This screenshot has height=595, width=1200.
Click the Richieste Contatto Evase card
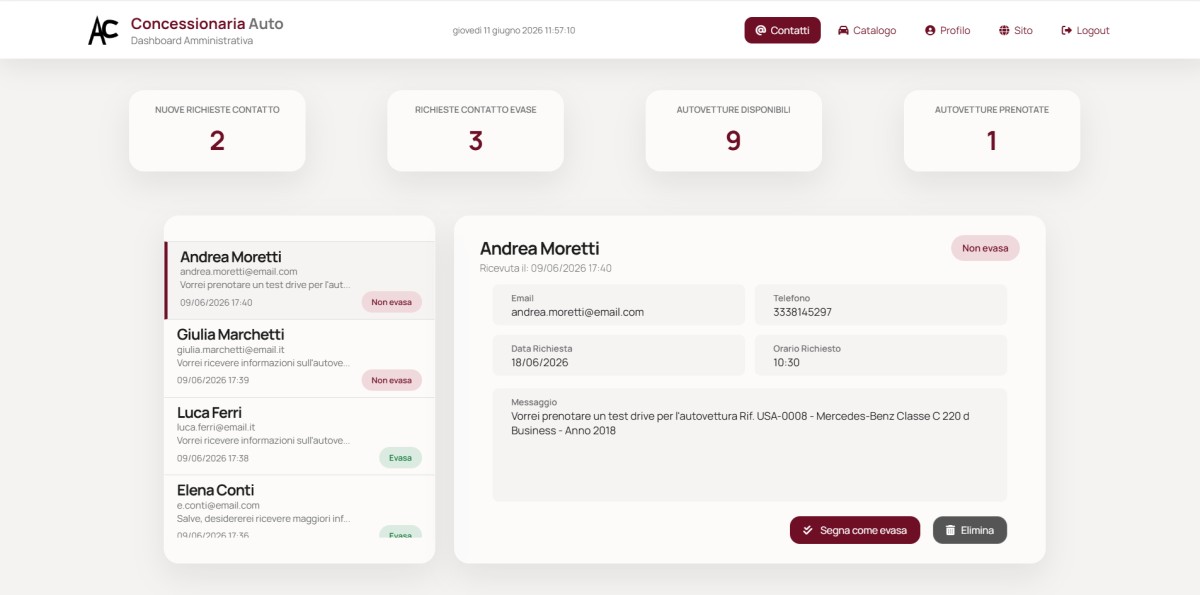pos(475,130)
